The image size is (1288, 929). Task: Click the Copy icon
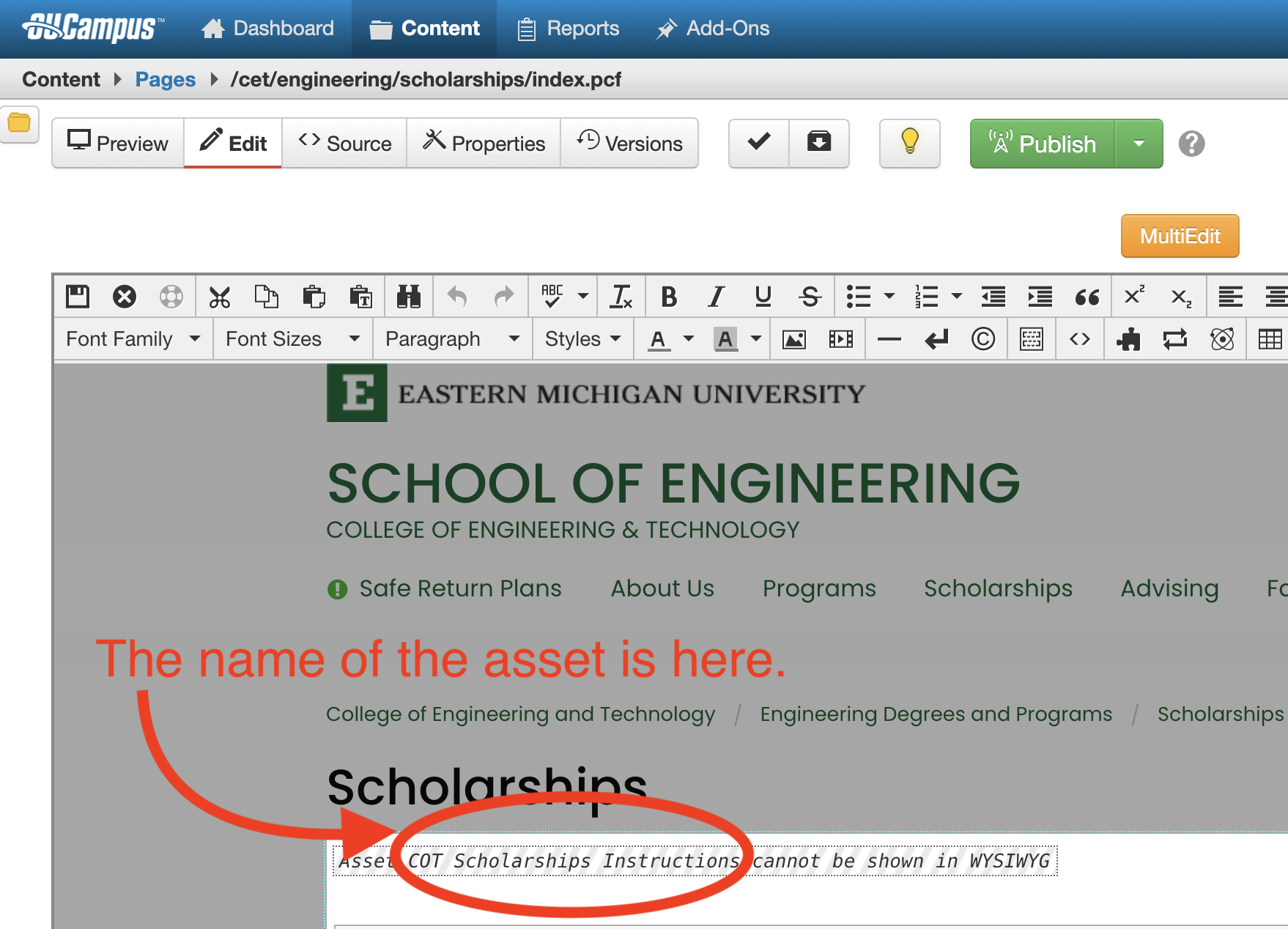tap(267, 297)
